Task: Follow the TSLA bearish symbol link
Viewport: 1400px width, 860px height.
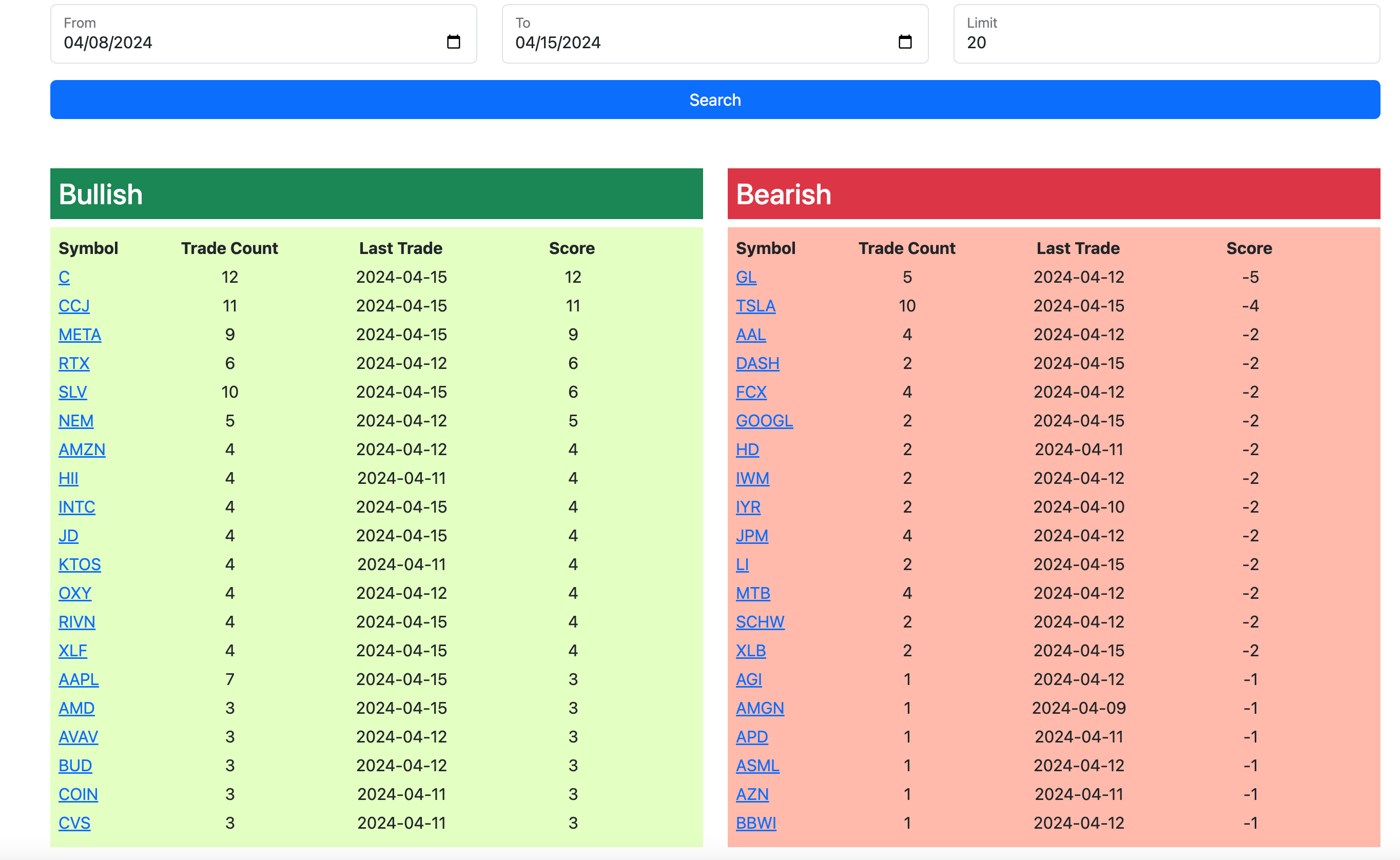Action: pos(755,306)
